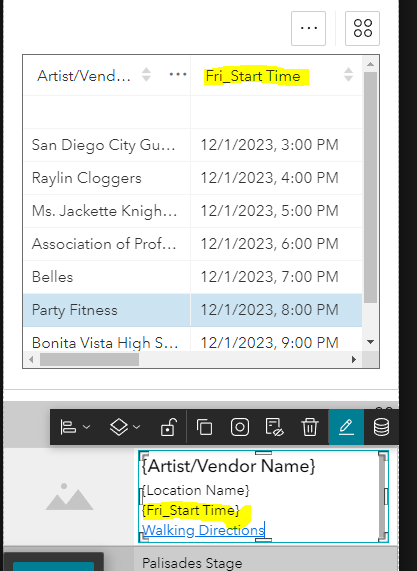Image resolution: width=417 pixels, height=571 pixels.
Task: Expand the layer arrange dropdown
Action: pyautogui.click(x=125, y=426)
